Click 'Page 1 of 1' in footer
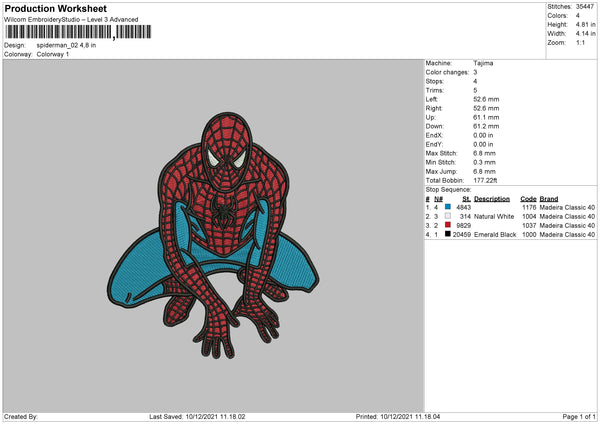 point(579,417)
